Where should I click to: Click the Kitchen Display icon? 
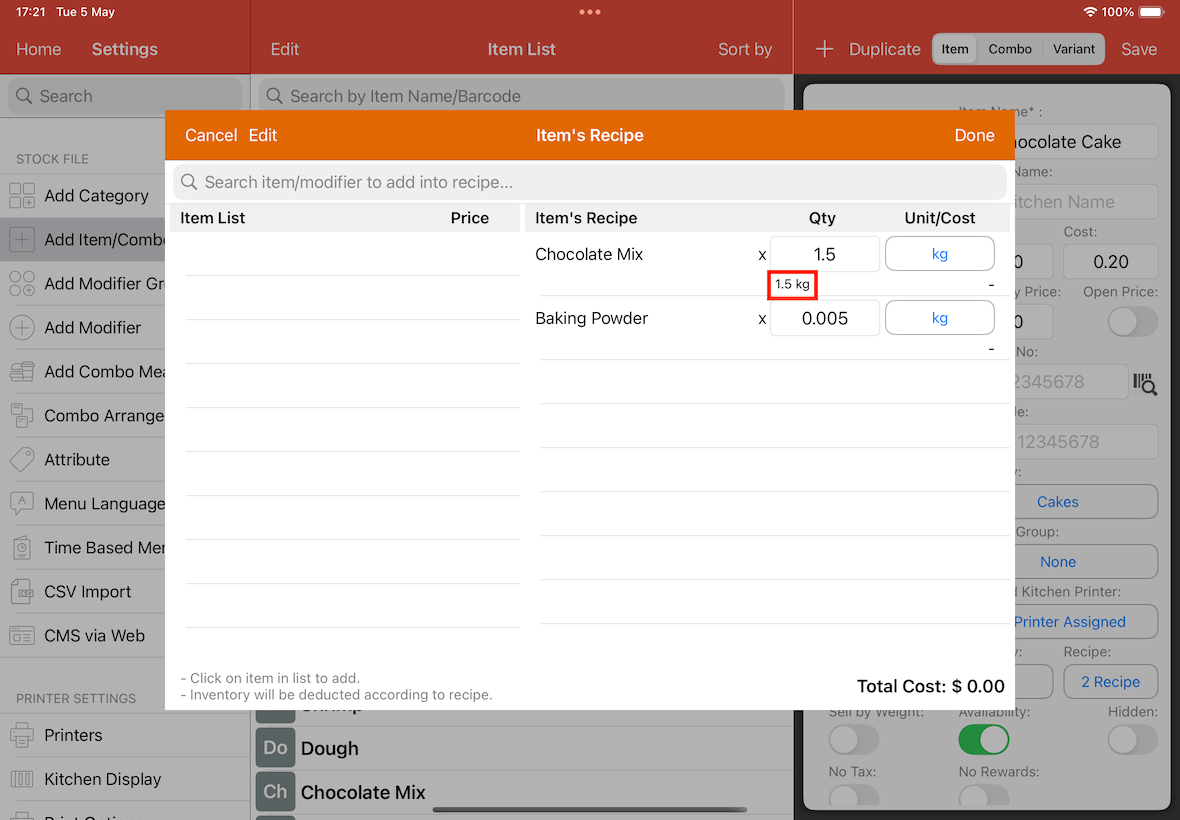coord(22,779)
